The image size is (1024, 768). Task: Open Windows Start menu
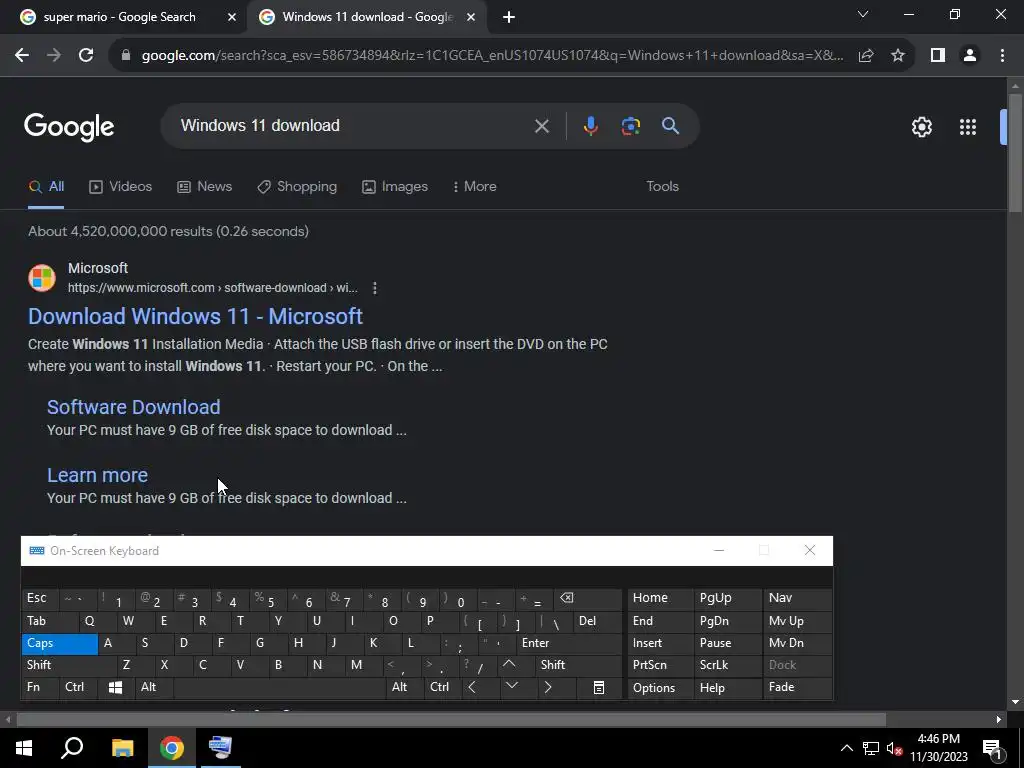pyautogui.click(x=24, y=748)
